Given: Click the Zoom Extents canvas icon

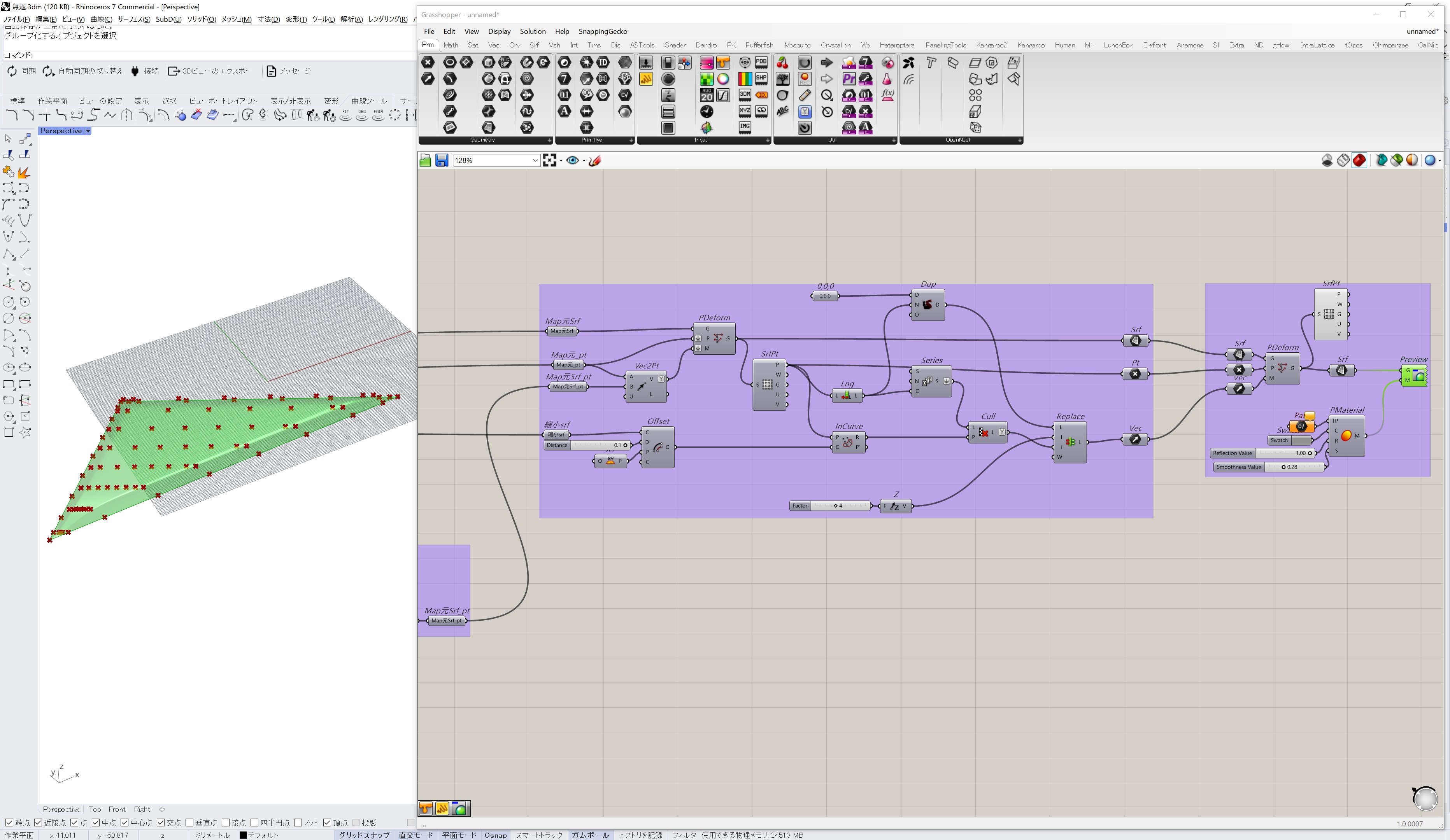Looking at the screenshot, I should click(x=549, y=161).
